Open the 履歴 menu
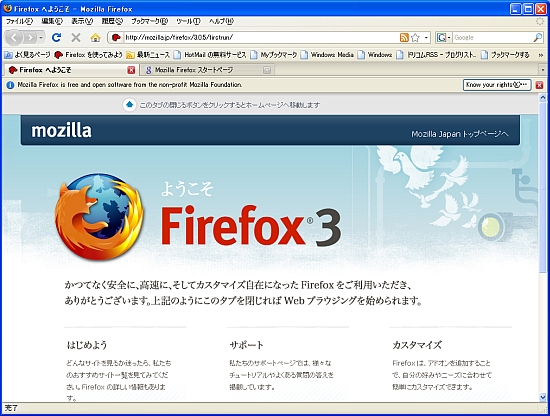Image resolution: width=550 pixels, height=416 pixels. pos(112,21)
